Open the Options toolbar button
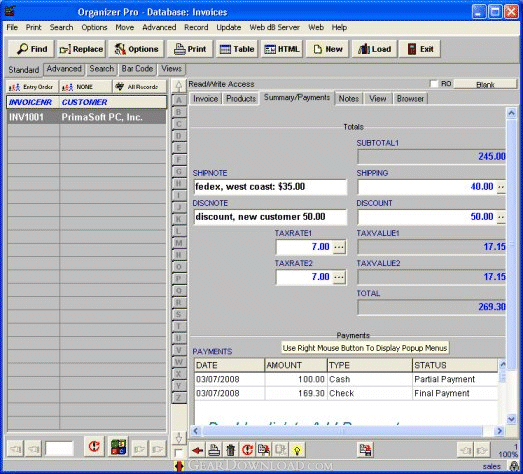The image size is (523, 474). (136, 49)
